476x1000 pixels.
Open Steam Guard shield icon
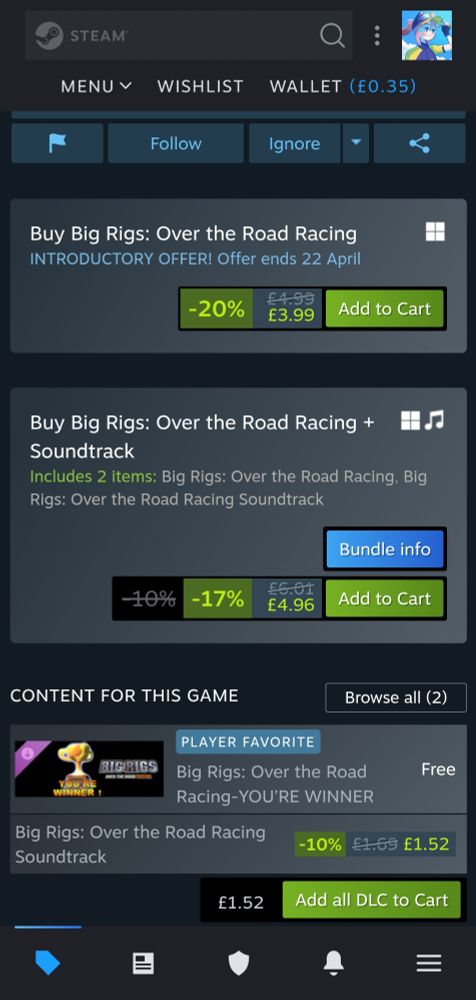coord(239,963)
